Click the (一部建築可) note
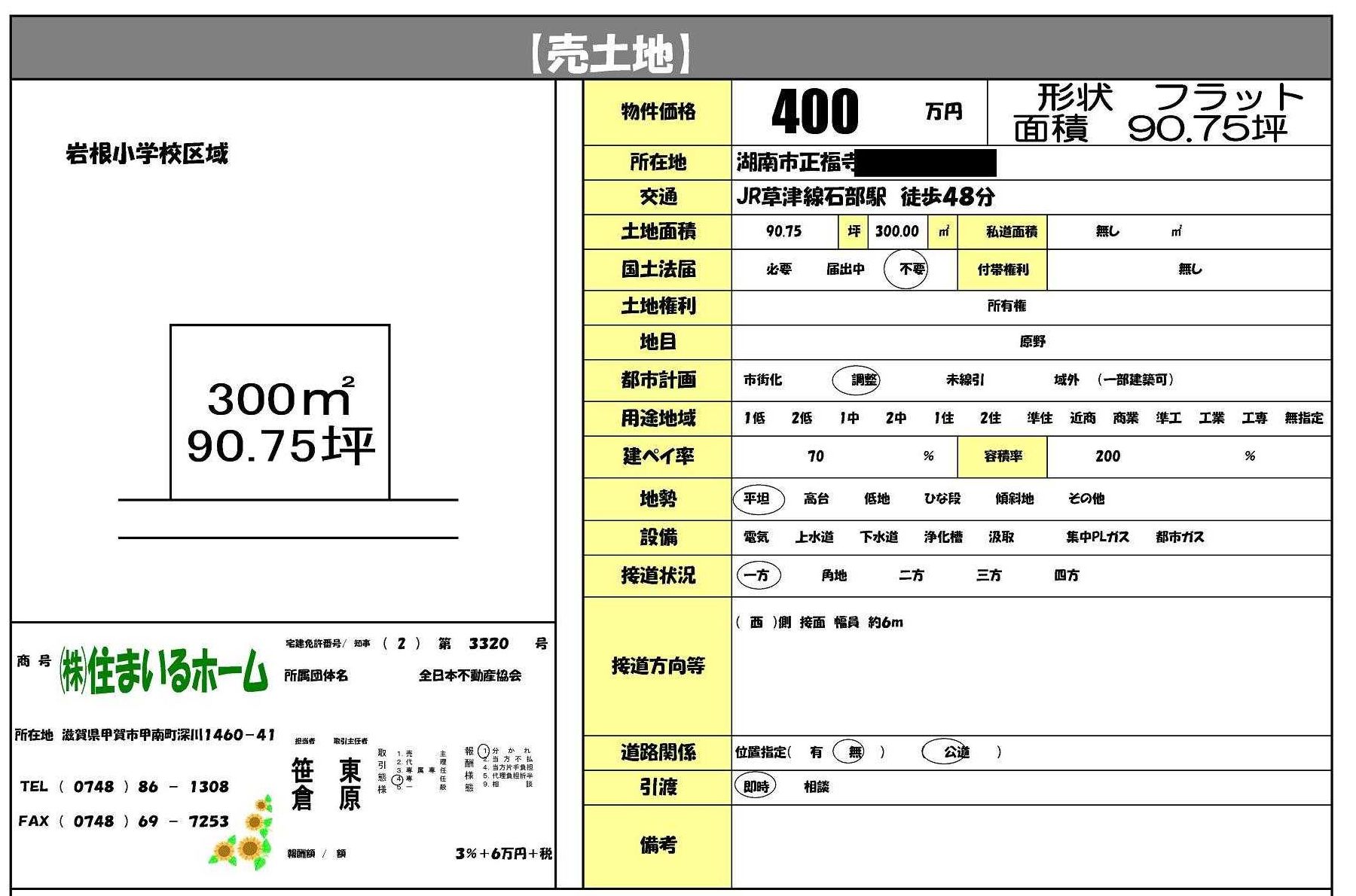The height and width of the screenshot is (896, 1356). [x=1135, y=380]
